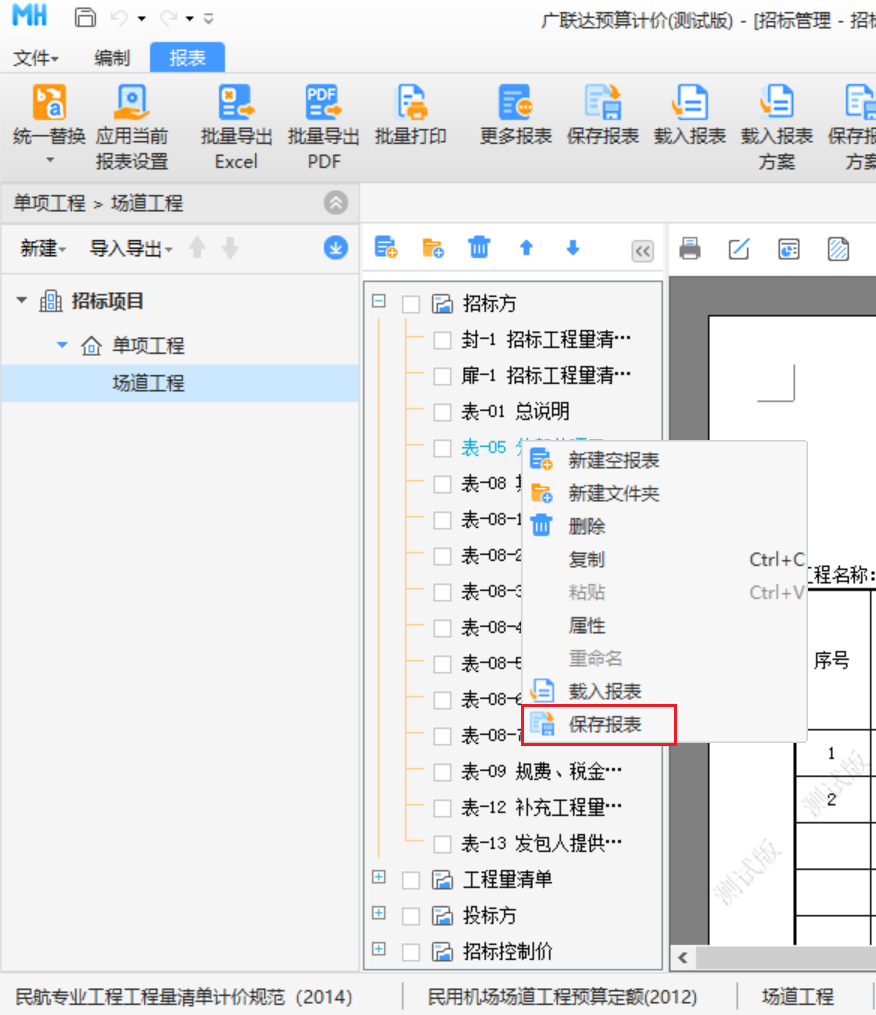This screenshot has height=1015, width=876.
Task: Click the horizontal scrollbar left arrow
Action: point(683,958)
